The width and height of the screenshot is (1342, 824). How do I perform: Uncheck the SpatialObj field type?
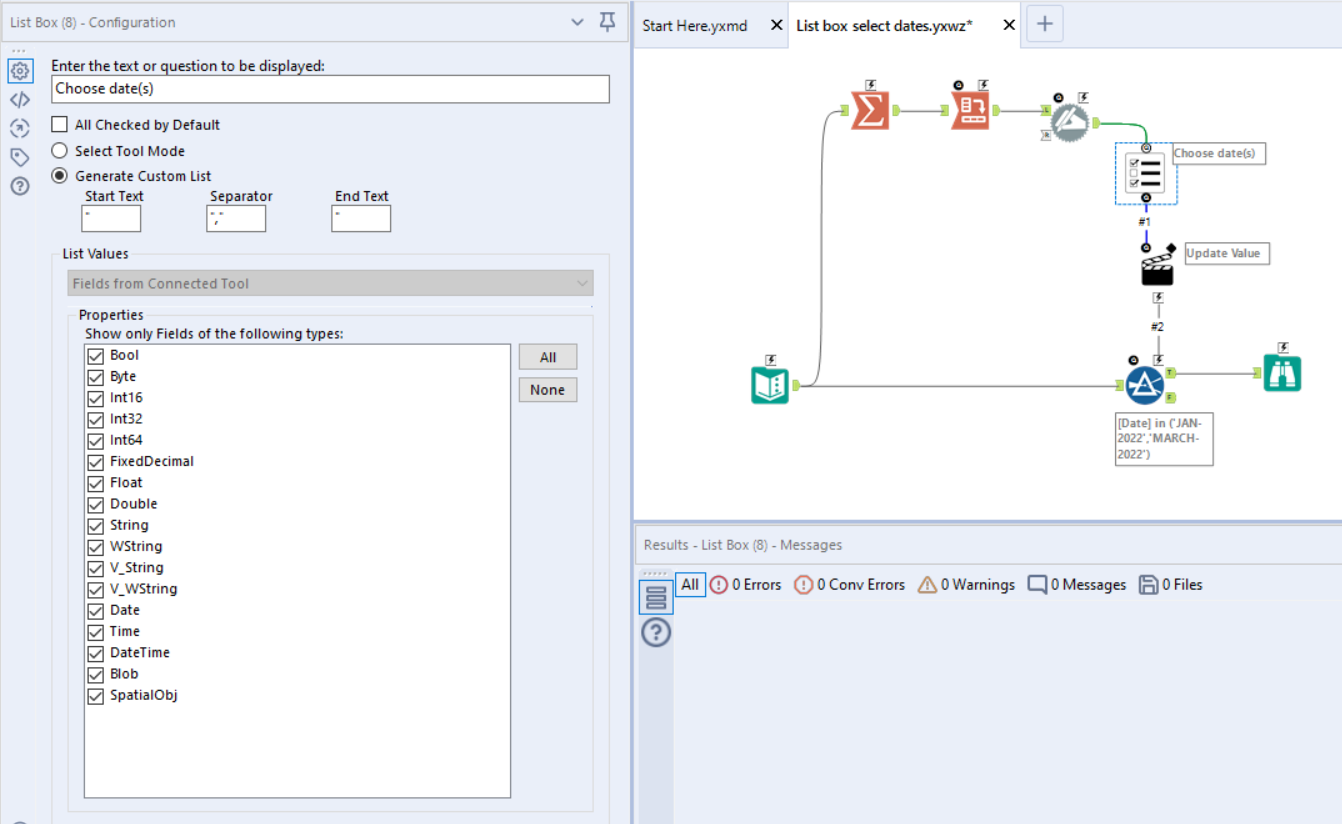pyautogui.click(x=95, y=695)
